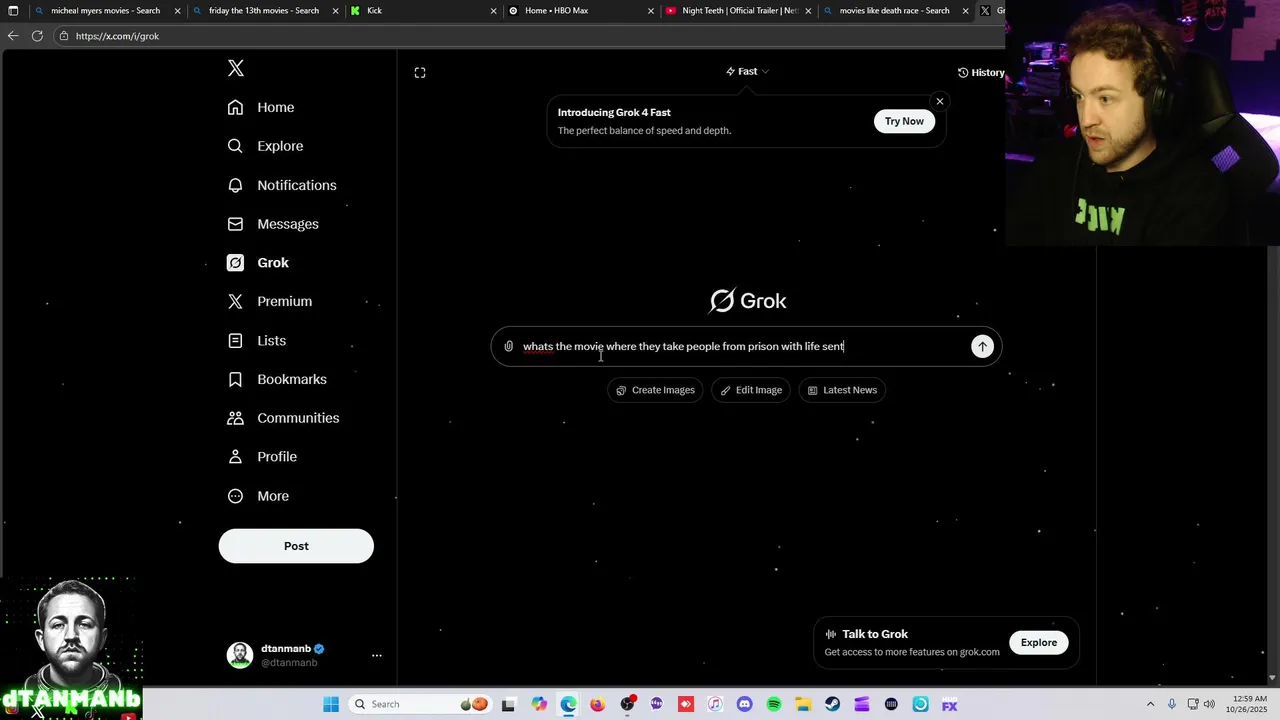Open Notifications in the sidebar
The image size is (1280, 720).
pyautogui.click(x=282, y=185)
